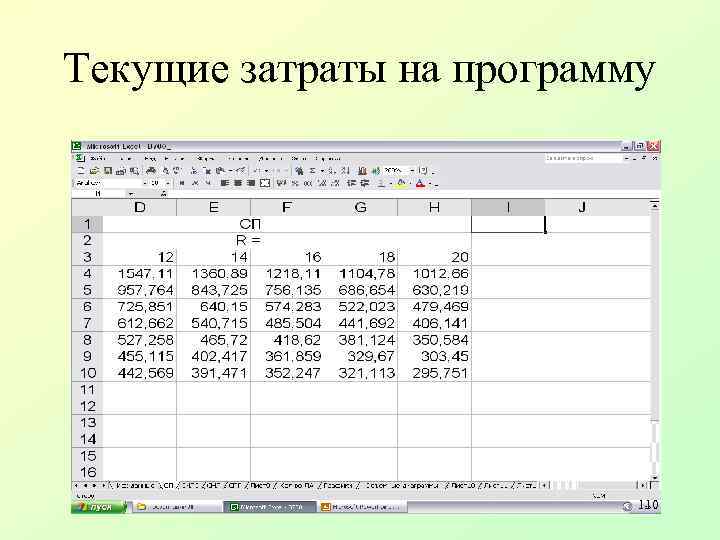
Task: Click the Fill Color bucket swatch
Action: click(x=401, y=183)
